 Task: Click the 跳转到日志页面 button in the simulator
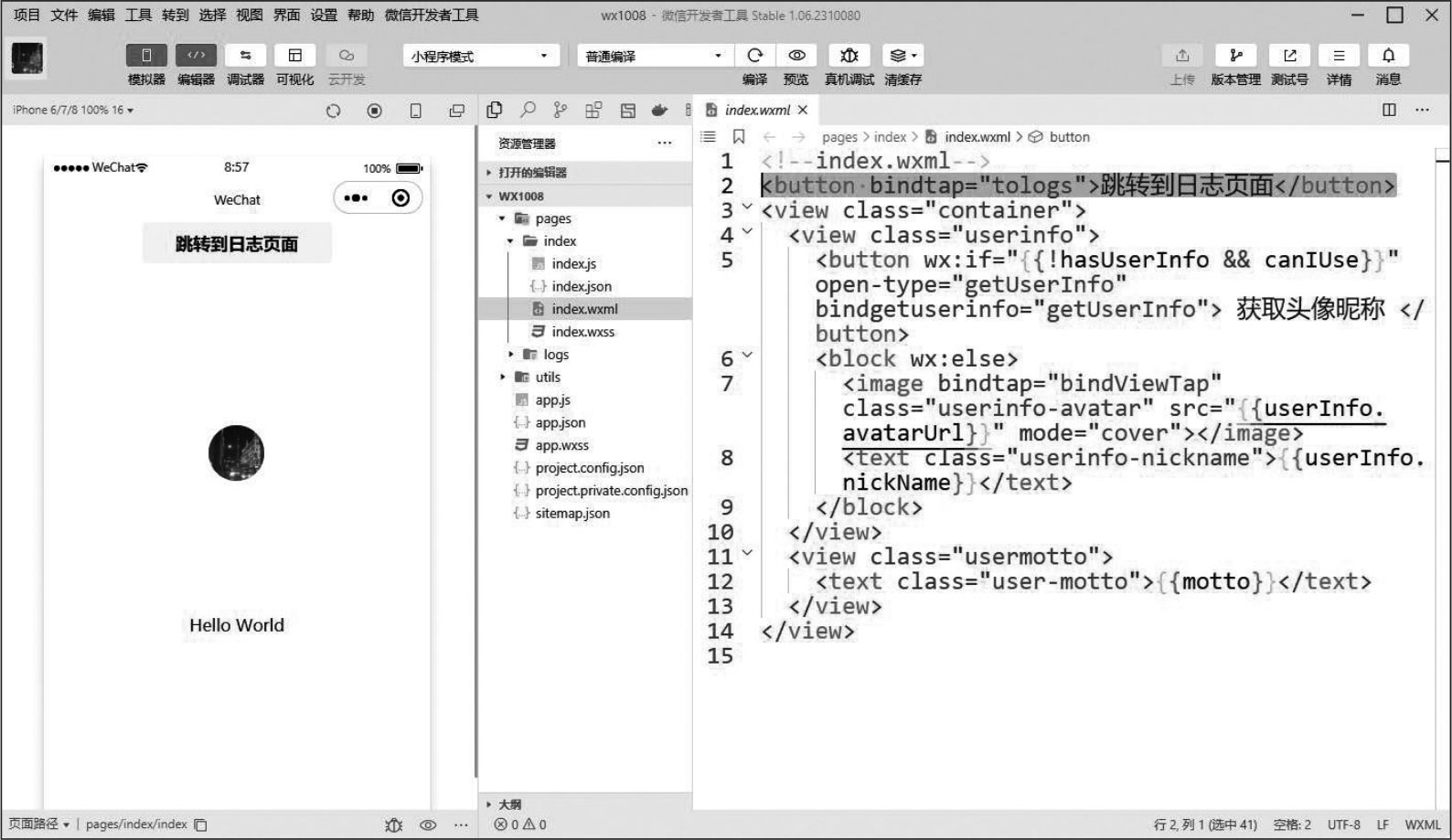(237, 243)
